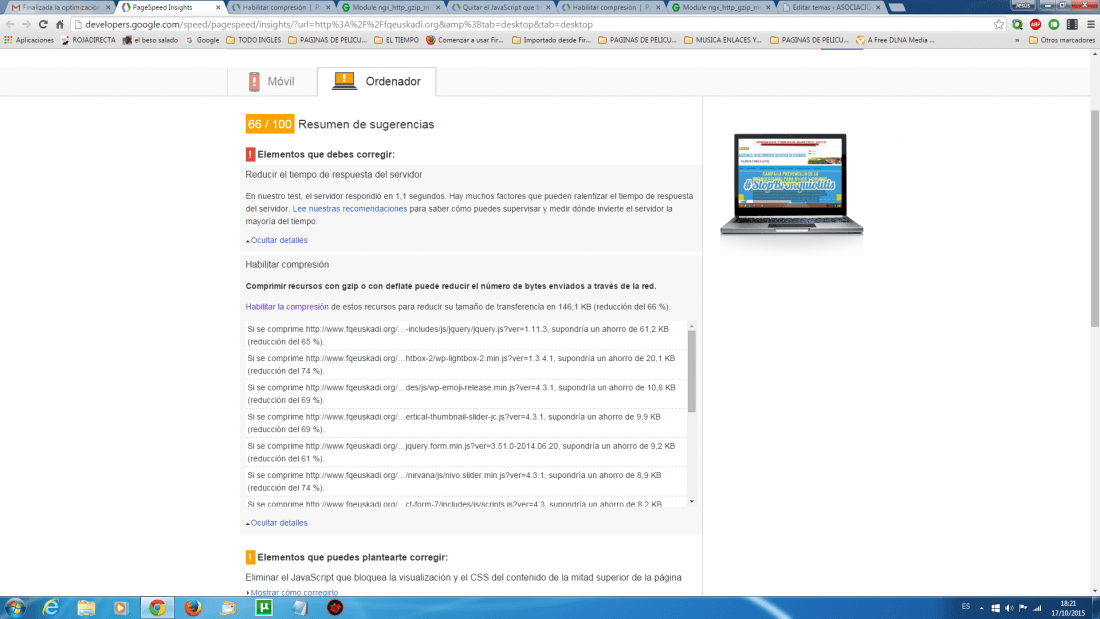Launch Firefox from the taskbar
The image size is (1100, 619).
(x=193, y=608)
